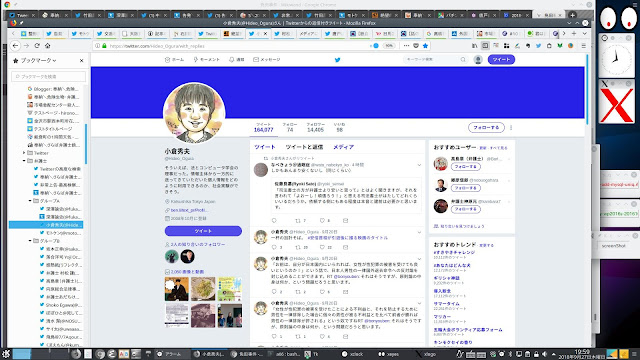Open the Firefox home page icon
The image size is (640, 360).
48,46
